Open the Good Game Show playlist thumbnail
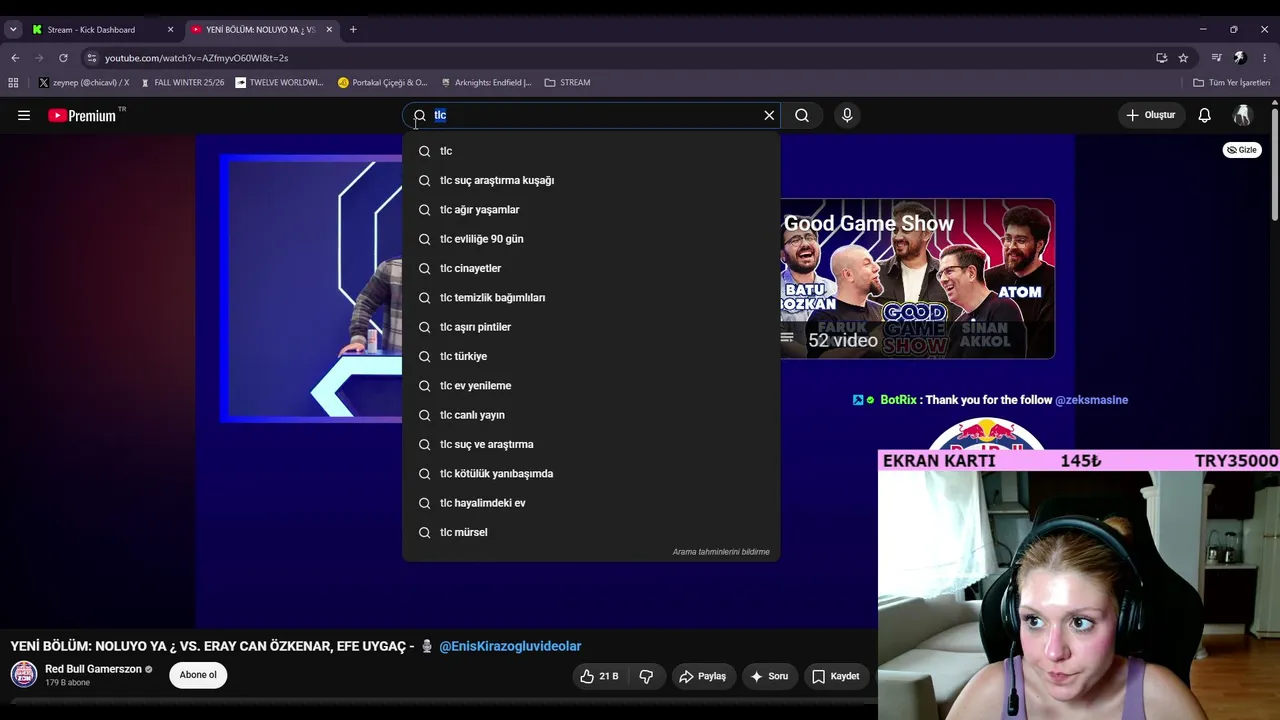This screenshot has height=720, width=1280. (x=917, y=279)
